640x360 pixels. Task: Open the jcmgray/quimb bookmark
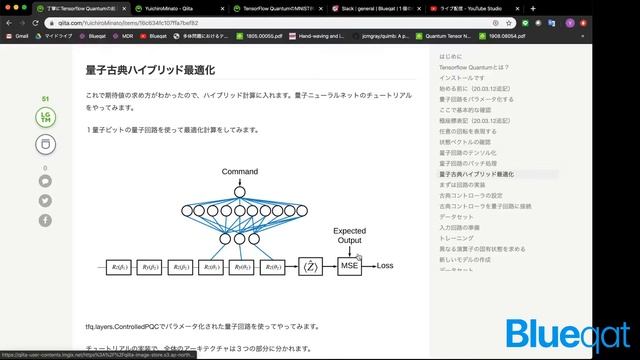click(x=381, y=36)
